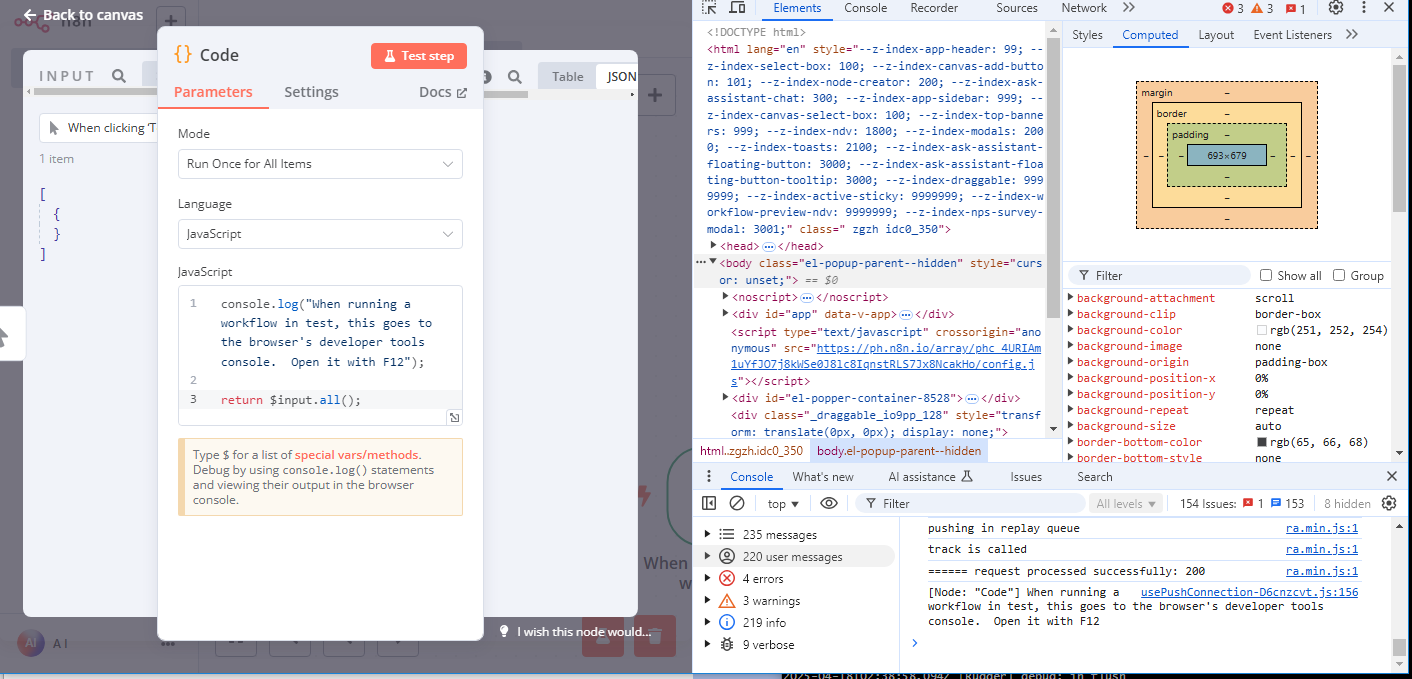Expand the 4 errors message group
Viewport: 1412px width, 679px height.
click(708, 579)
